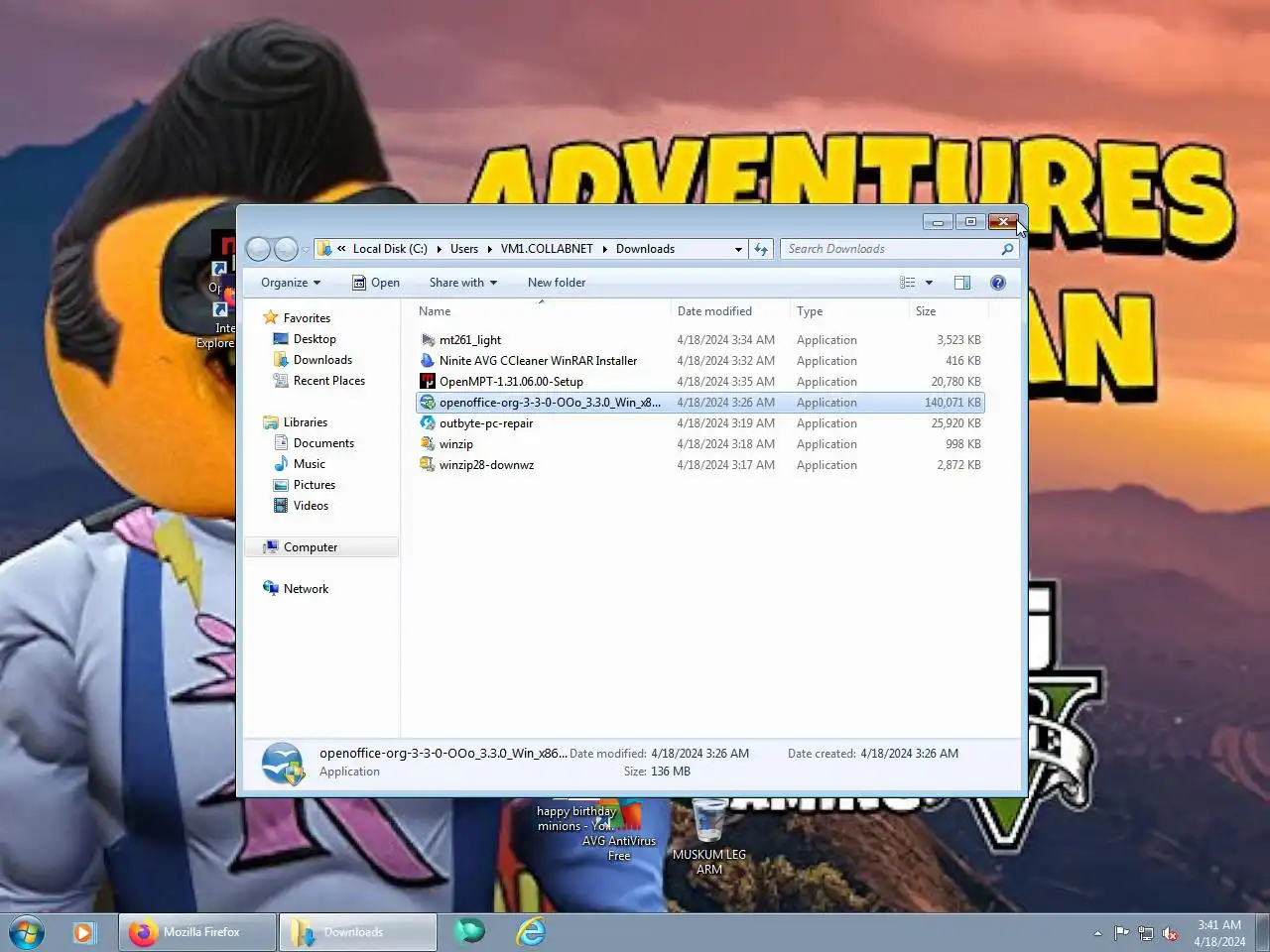Screen dimensions: 1270x952
Task: Click the Action Center flag tray icon
Action: [1121, 933]
